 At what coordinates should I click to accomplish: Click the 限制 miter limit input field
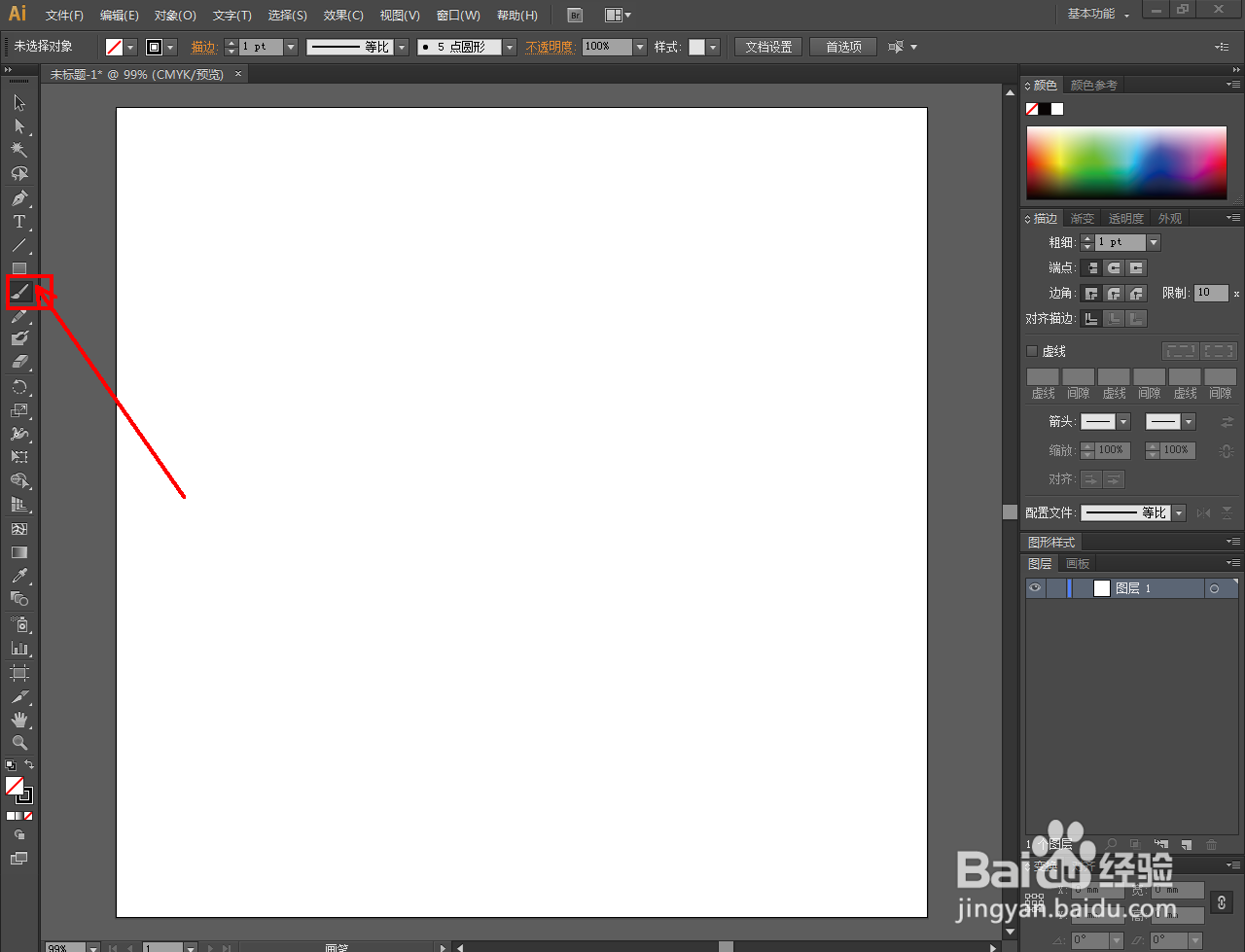[x=1211, y=293]
